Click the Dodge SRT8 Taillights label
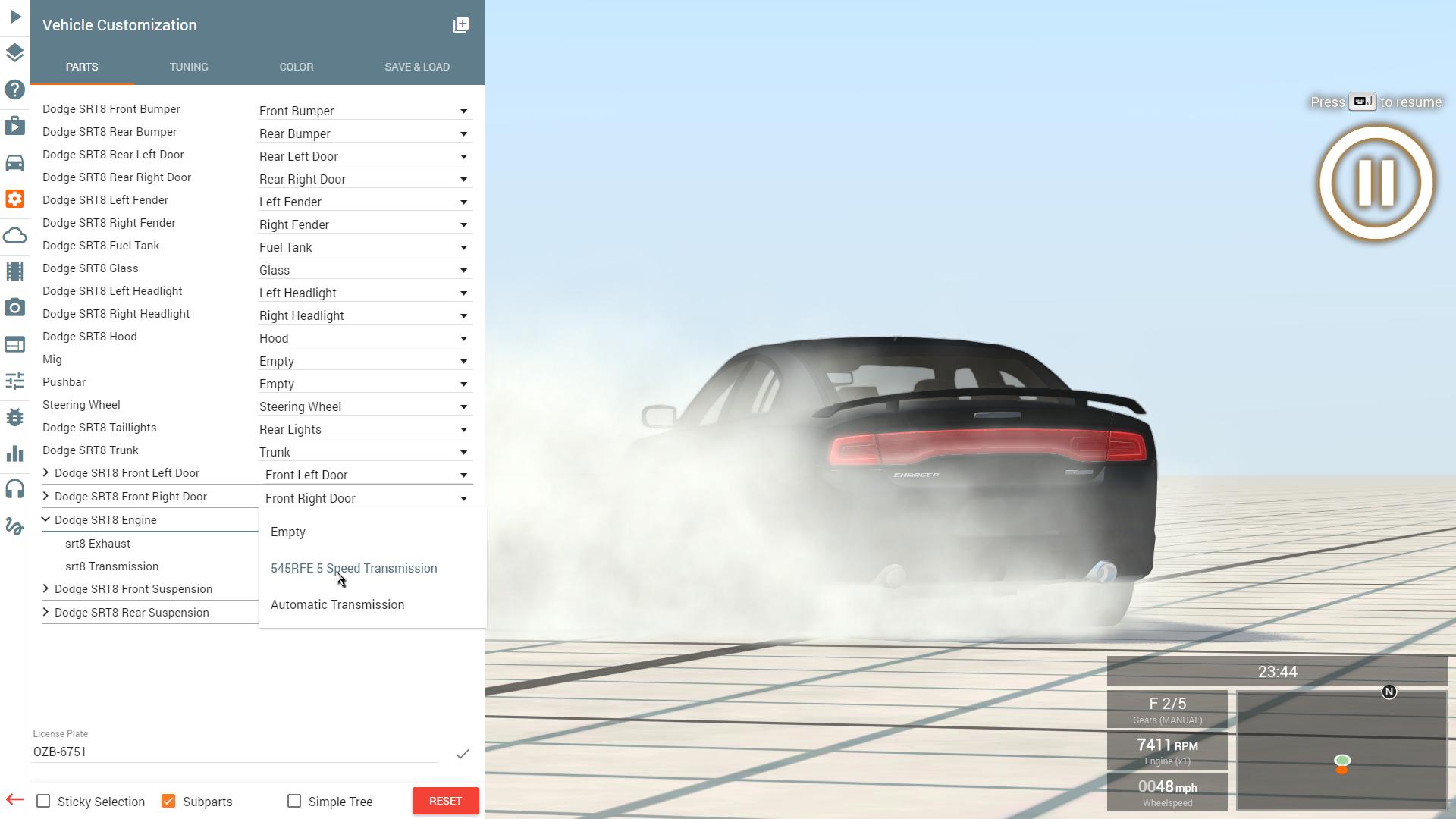The image size is (1456, 819). 99,428
